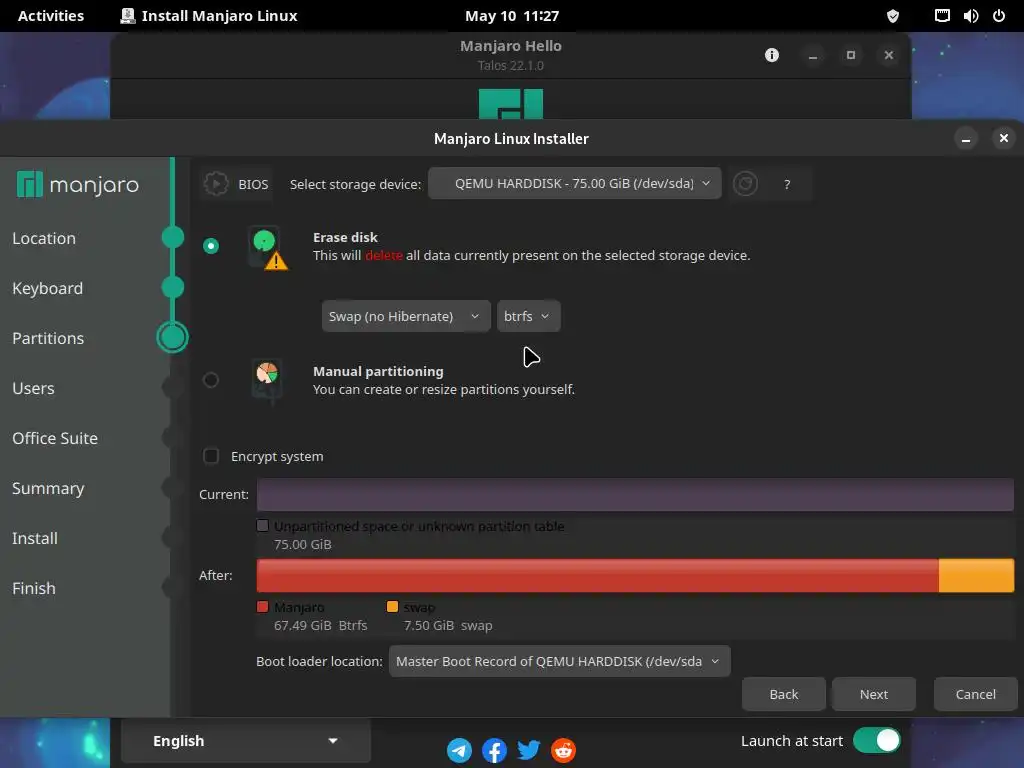Click the orange swap partition bar
Viewport: 1024px width, 768px height.
point(976,575)
